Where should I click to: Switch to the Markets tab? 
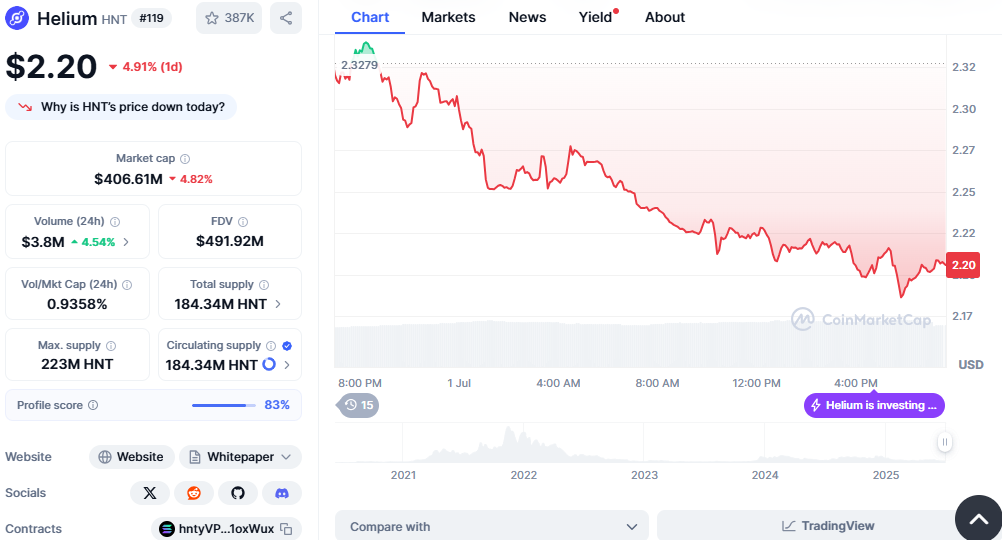click(x=448, y=17)
